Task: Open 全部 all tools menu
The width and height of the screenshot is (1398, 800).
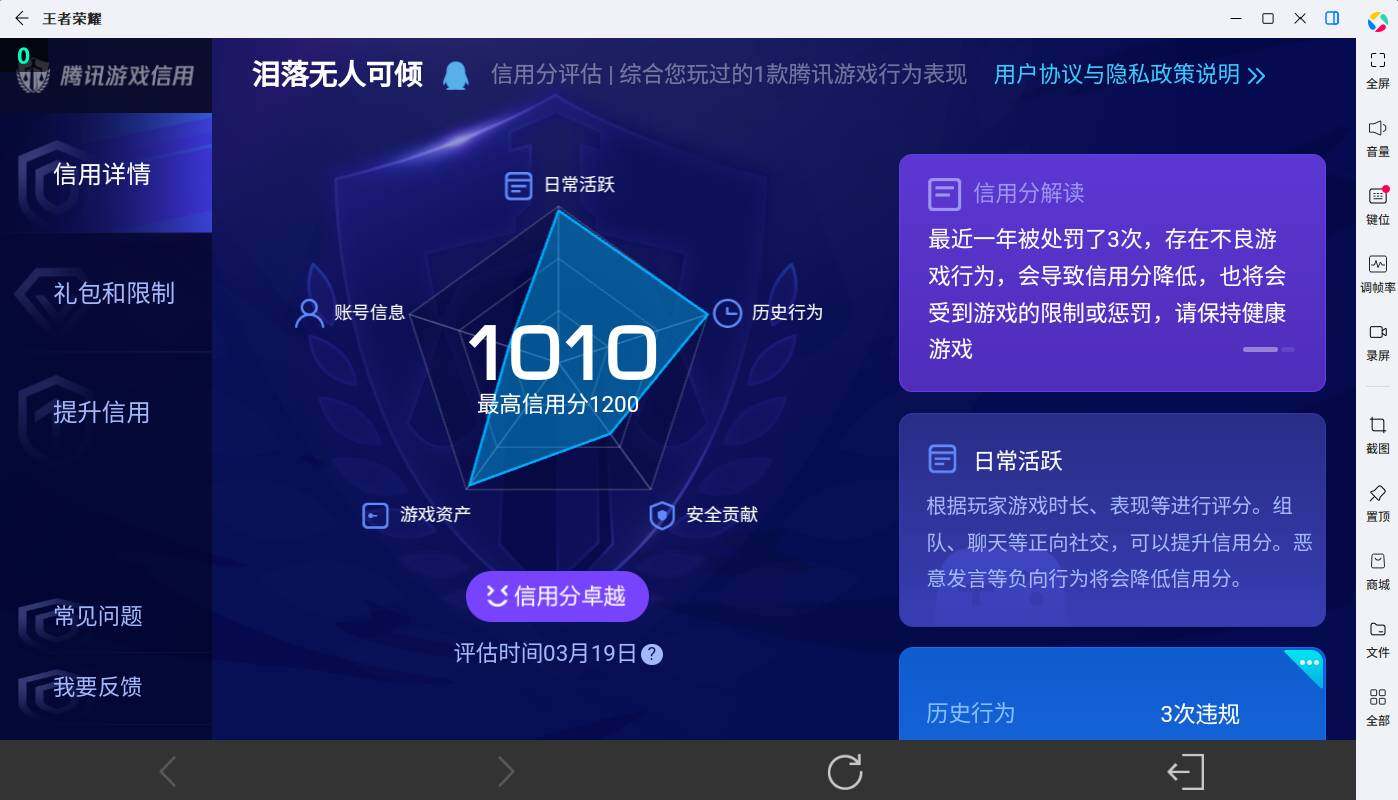Action: (x=1378, y=702)
